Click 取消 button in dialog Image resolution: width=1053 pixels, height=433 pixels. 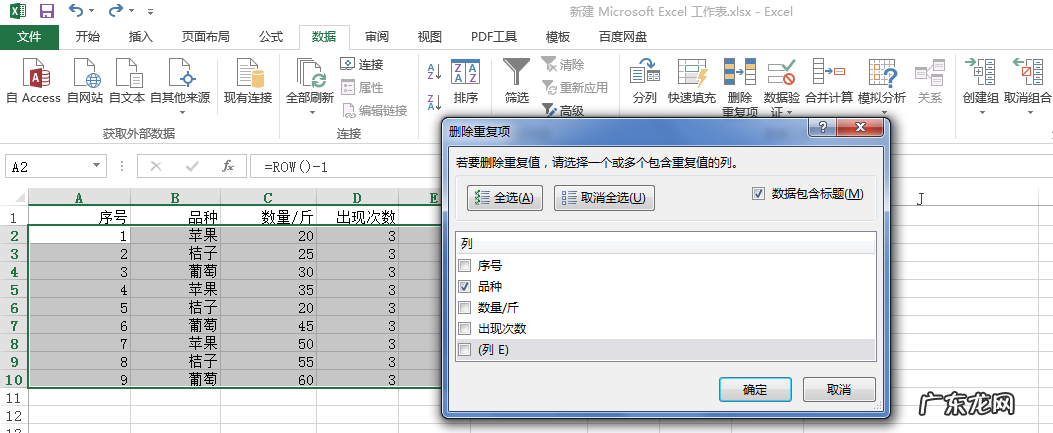point(839,389)
